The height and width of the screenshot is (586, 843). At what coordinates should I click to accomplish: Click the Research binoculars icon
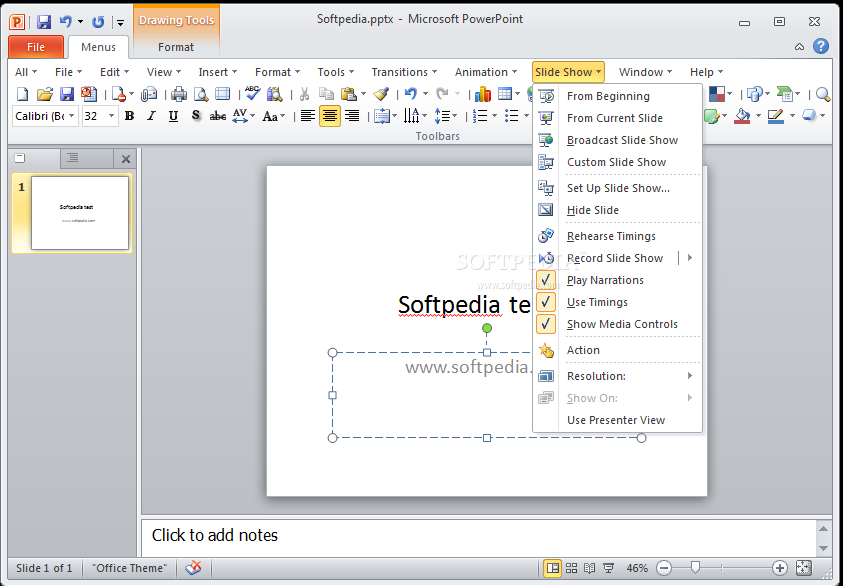click(275, 95)
